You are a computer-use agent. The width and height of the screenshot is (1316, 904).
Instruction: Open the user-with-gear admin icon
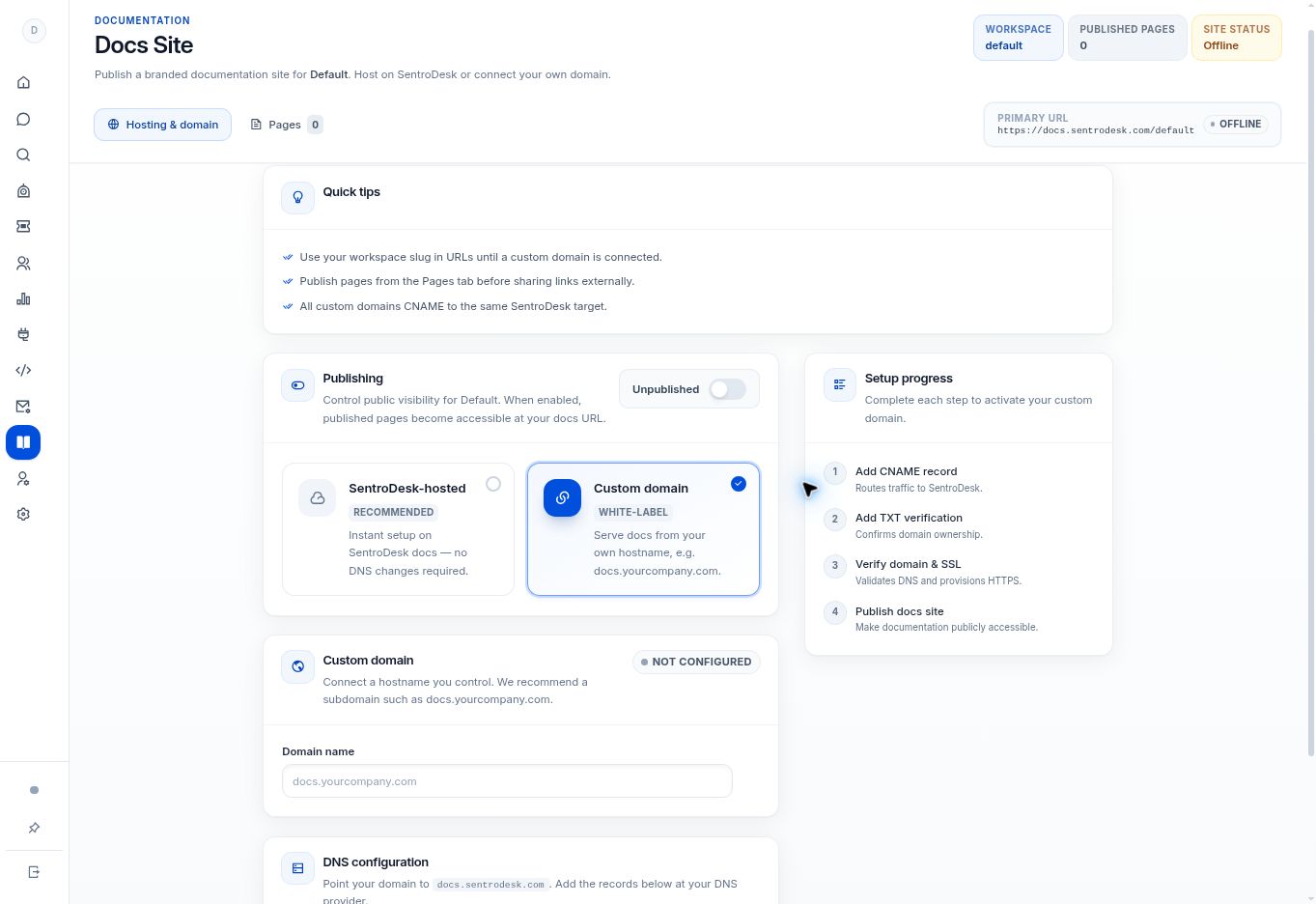[23, 478]
